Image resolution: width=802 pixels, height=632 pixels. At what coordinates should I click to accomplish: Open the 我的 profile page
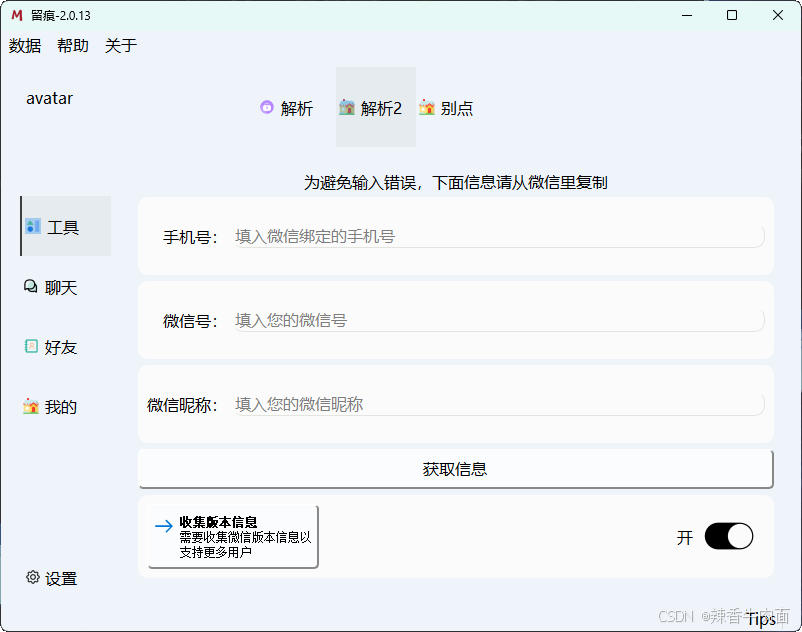tap(51, 407)
